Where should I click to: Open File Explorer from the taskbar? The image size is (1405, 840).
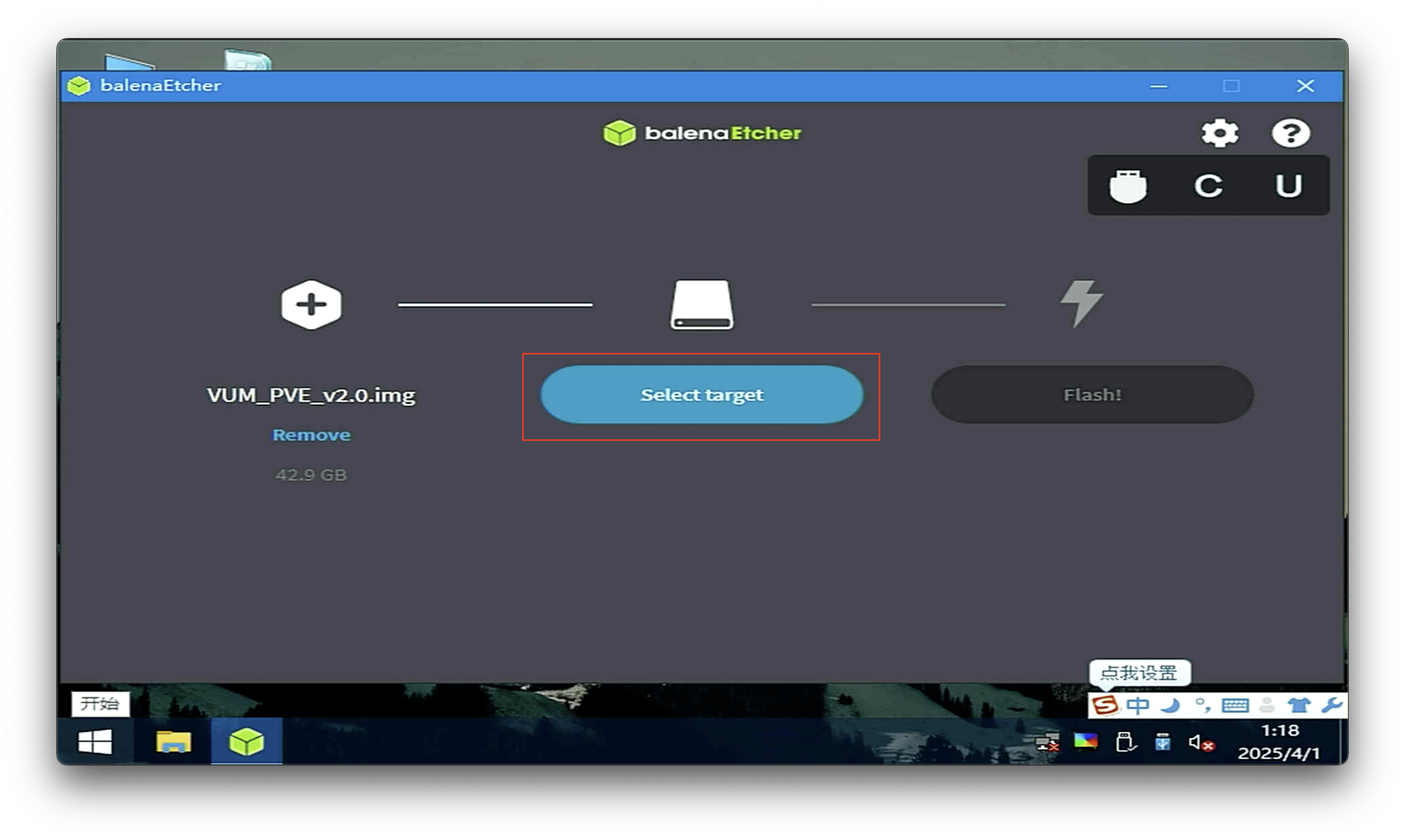click(173, 741)
